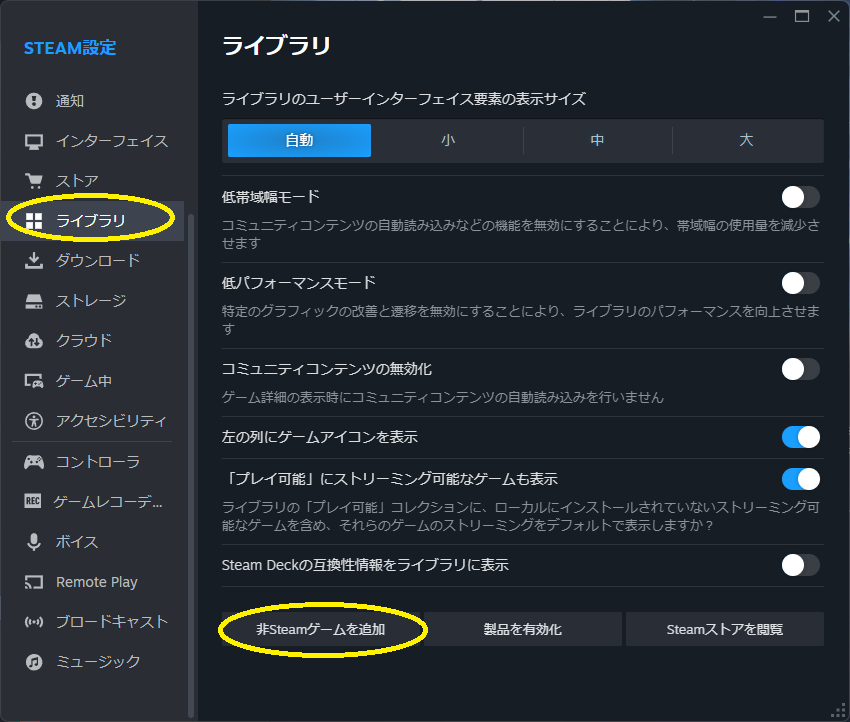
Task: Select ゲーム中 in the sidebar
Action: pos(92,381)
